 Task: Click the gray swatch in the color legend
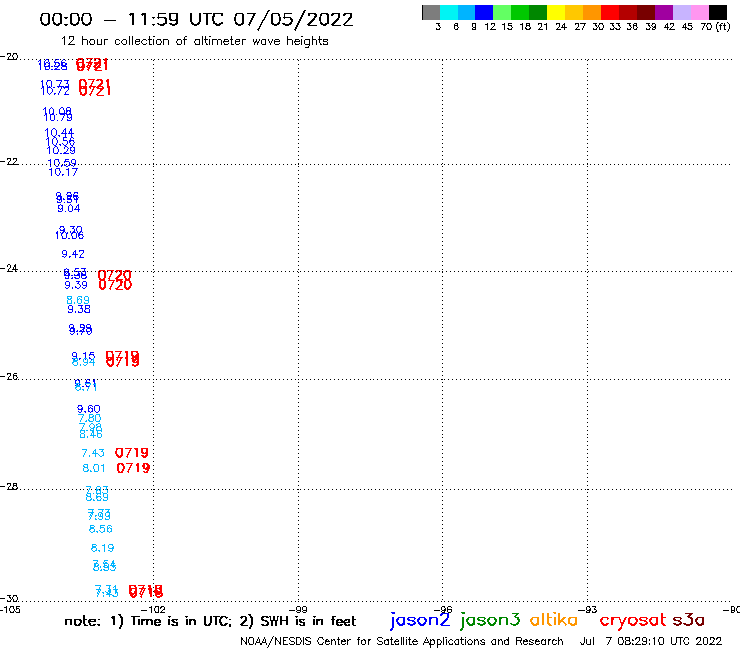point(431,12)
